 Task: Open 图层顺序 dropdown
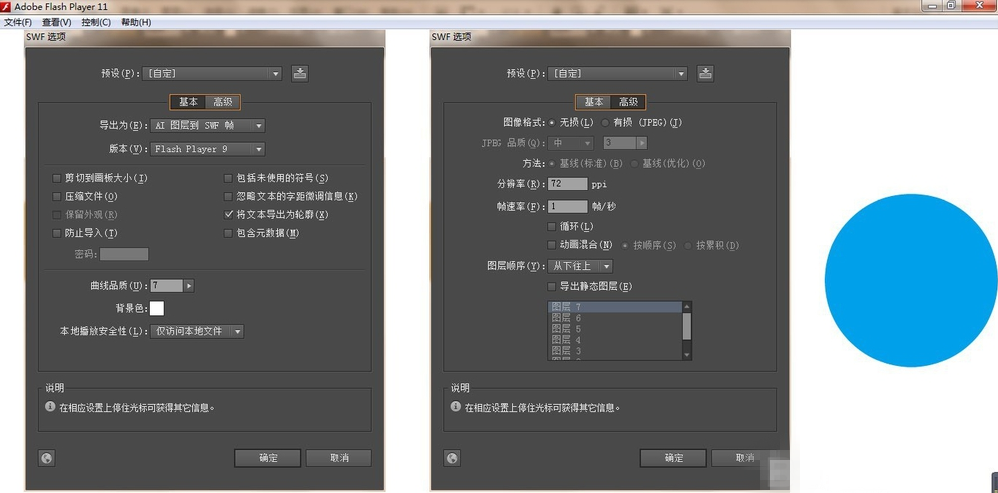[580, 266]
